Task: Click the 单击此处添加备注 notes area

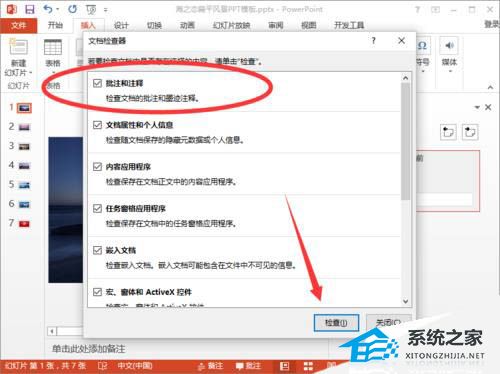Action: click(x=89, y=349)
